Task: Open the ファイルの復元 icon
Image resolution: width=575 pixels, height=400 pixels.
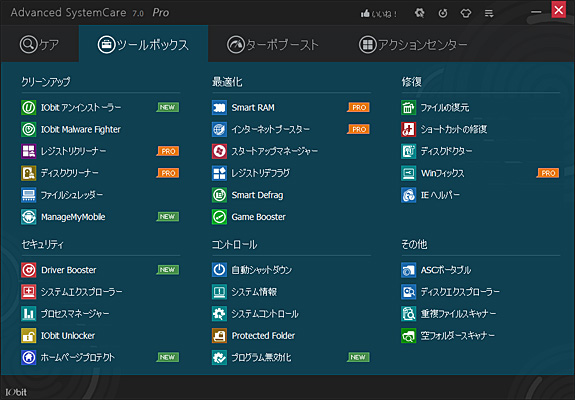Action: pyautogui.click(x=409, y=107)
